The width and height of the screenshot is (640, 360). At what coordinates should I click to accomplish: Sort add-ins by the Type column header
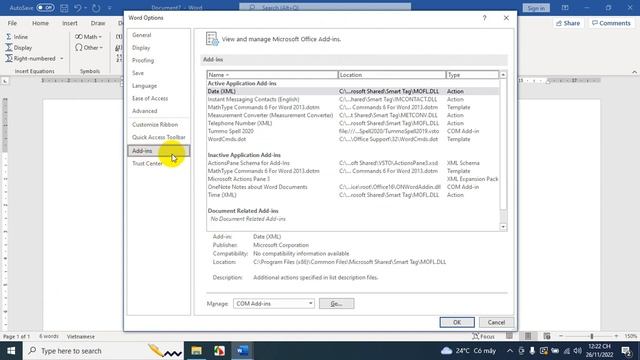[x=472, y=75]
